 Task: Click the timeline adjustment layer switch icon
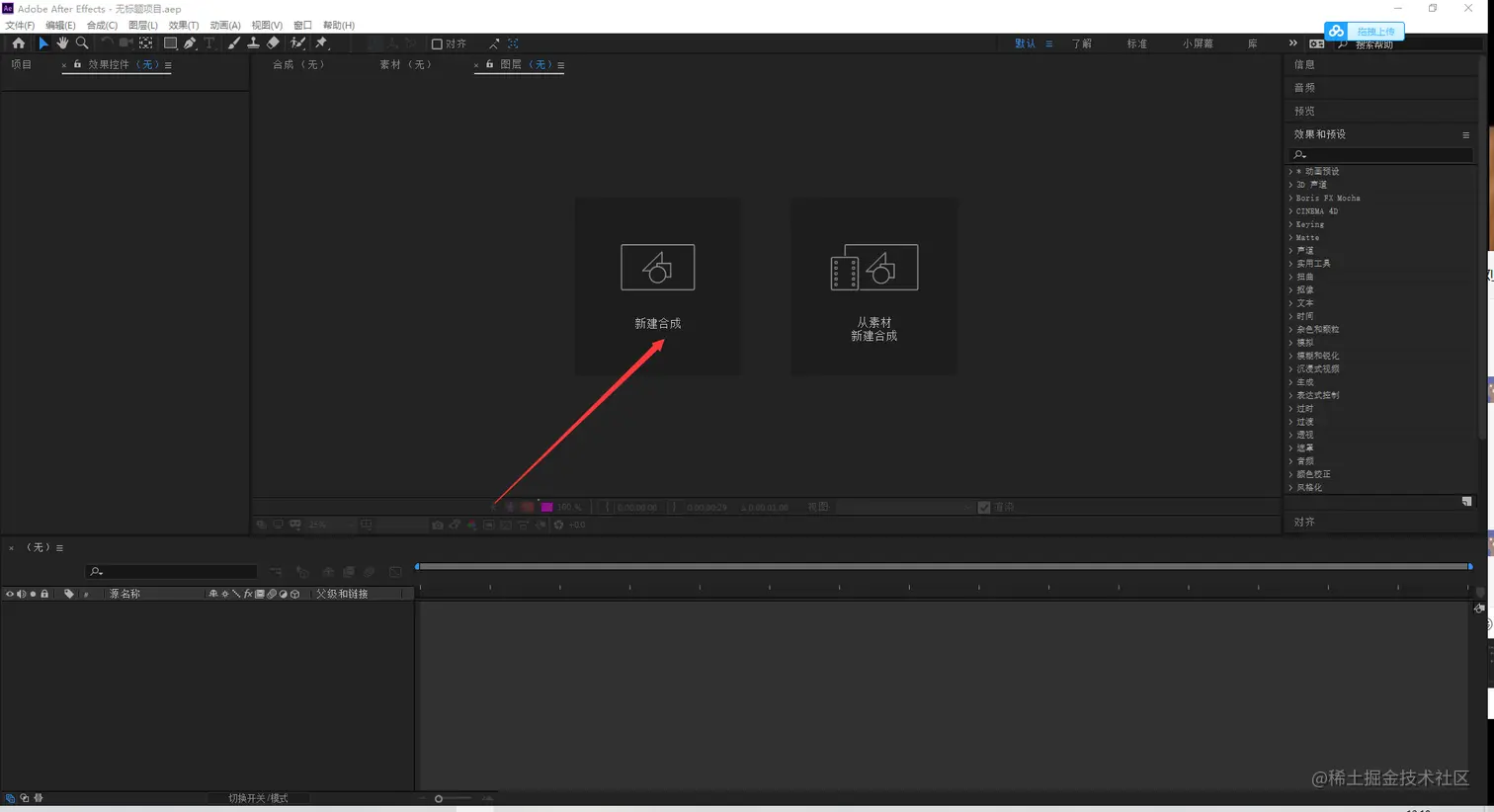(283, 594)
